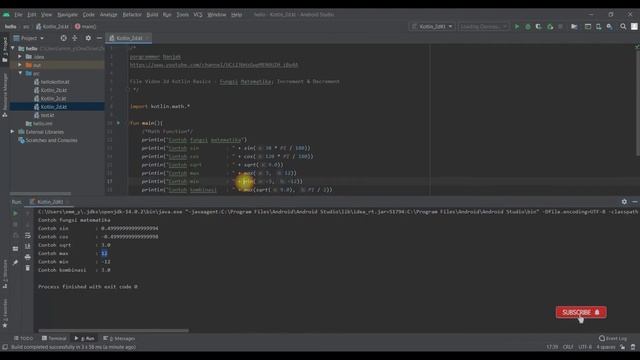Open Run panel gear settings
640x360 pixels.
624,202
